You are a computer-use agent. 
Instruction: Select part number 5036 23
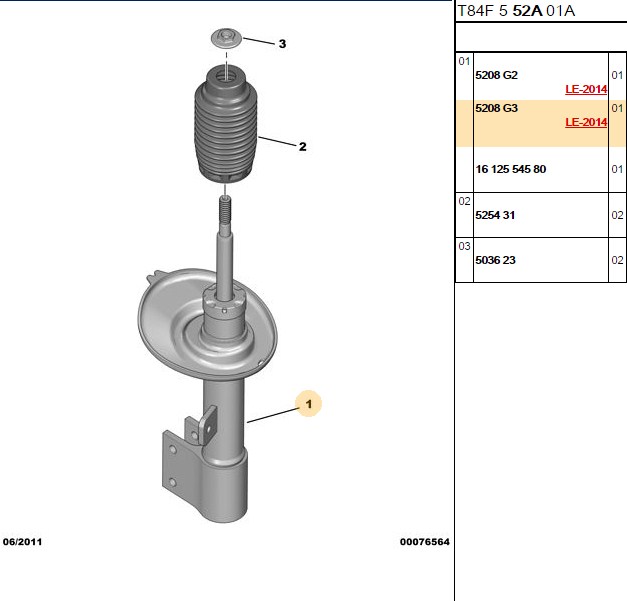[x=495, y=260]
